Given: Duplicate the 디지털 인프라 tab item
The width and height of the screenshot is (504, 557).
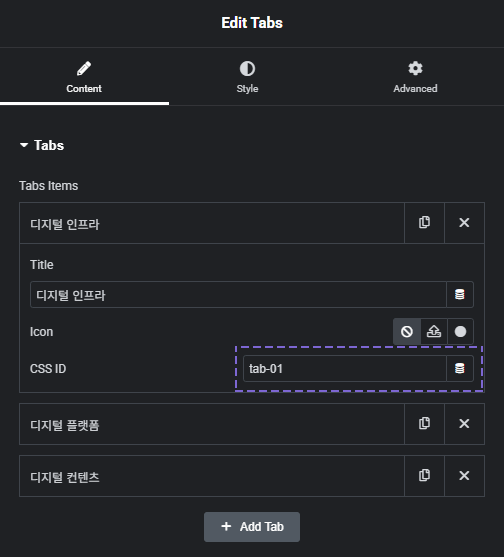Looking at the screenshot, I should (x=424, y=223).
